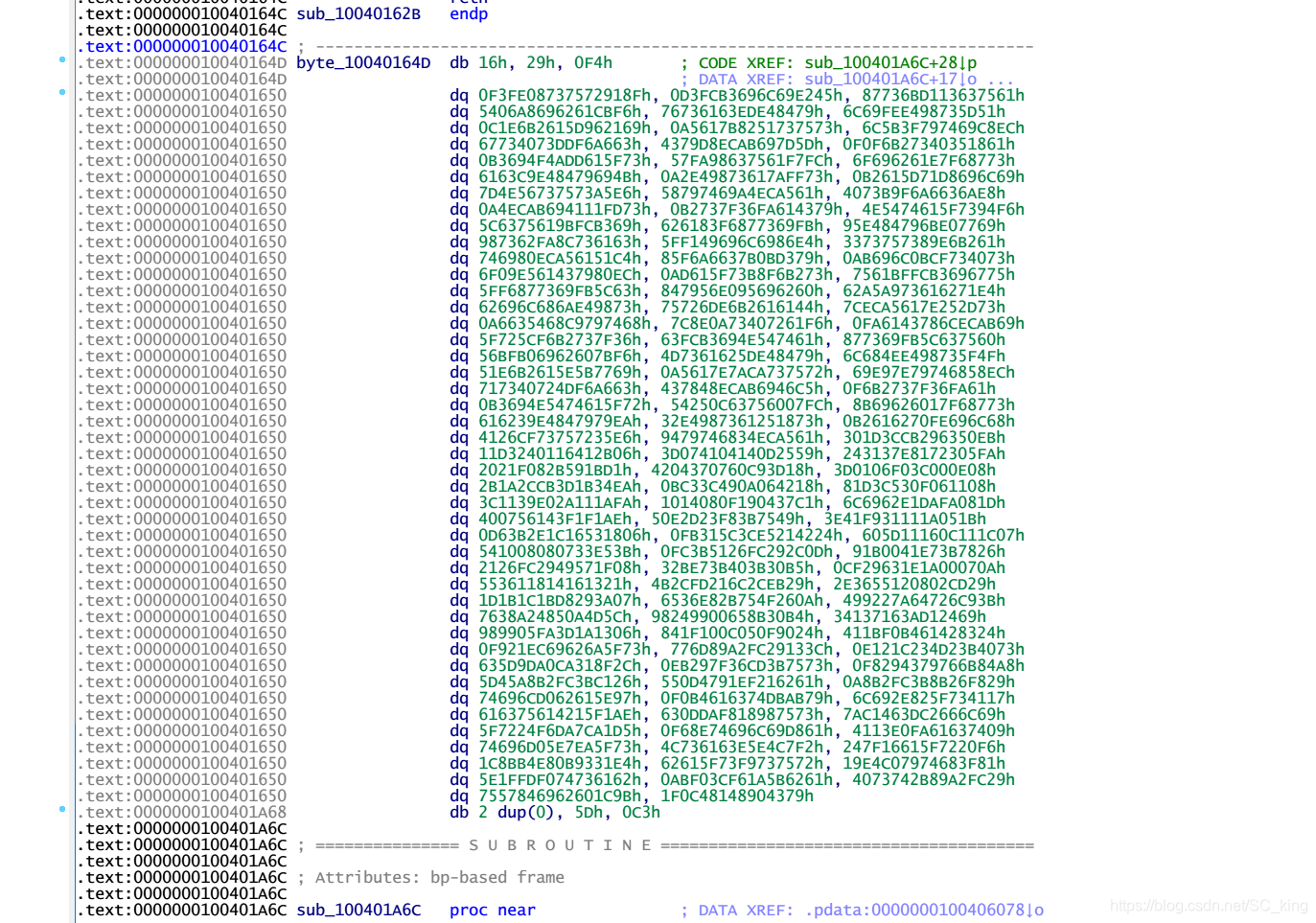
Task: Click hex value 3373757389E6B261h
Action: click(924, 242)
